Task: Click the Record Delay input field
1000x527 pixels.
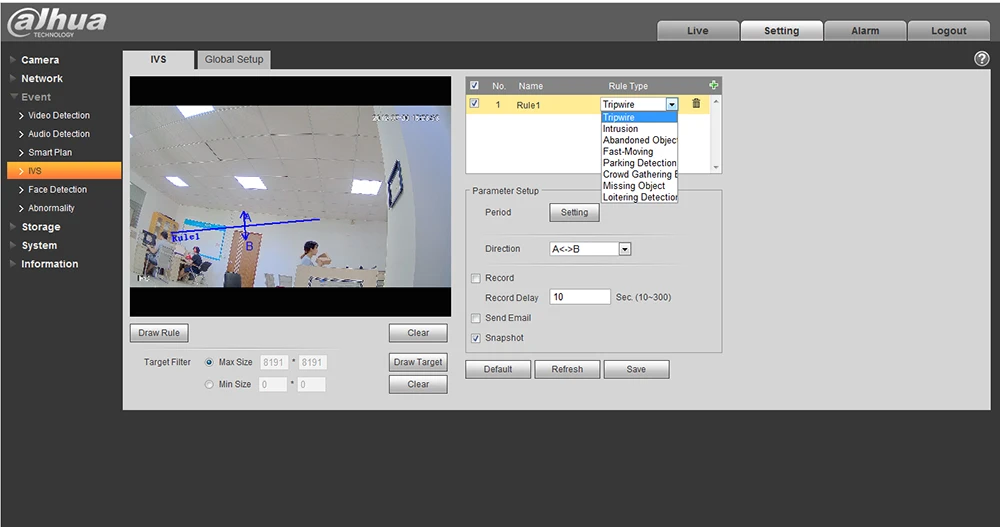Action: 580,297
